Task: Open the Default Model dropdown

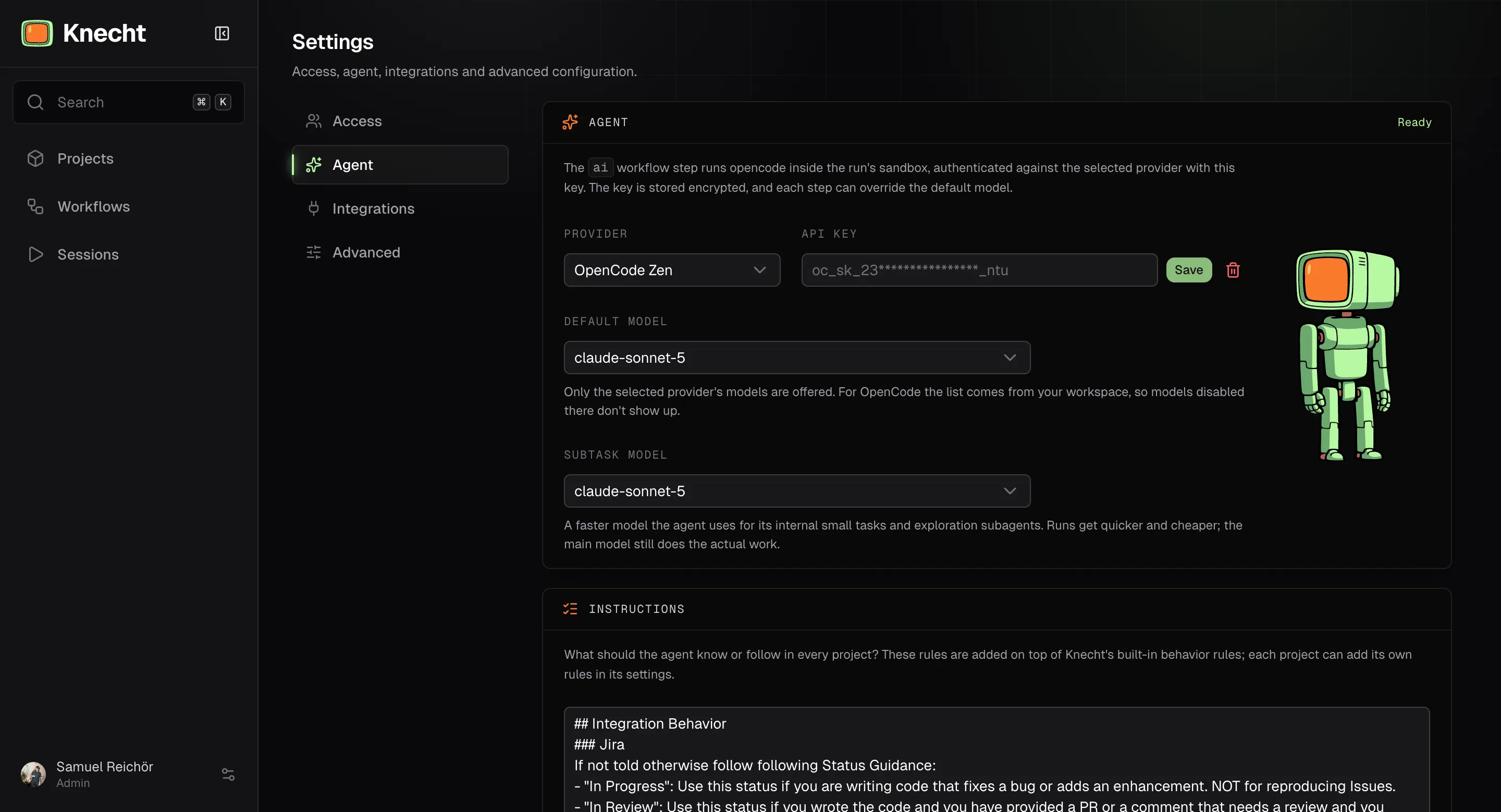Action: click(796, 358)
